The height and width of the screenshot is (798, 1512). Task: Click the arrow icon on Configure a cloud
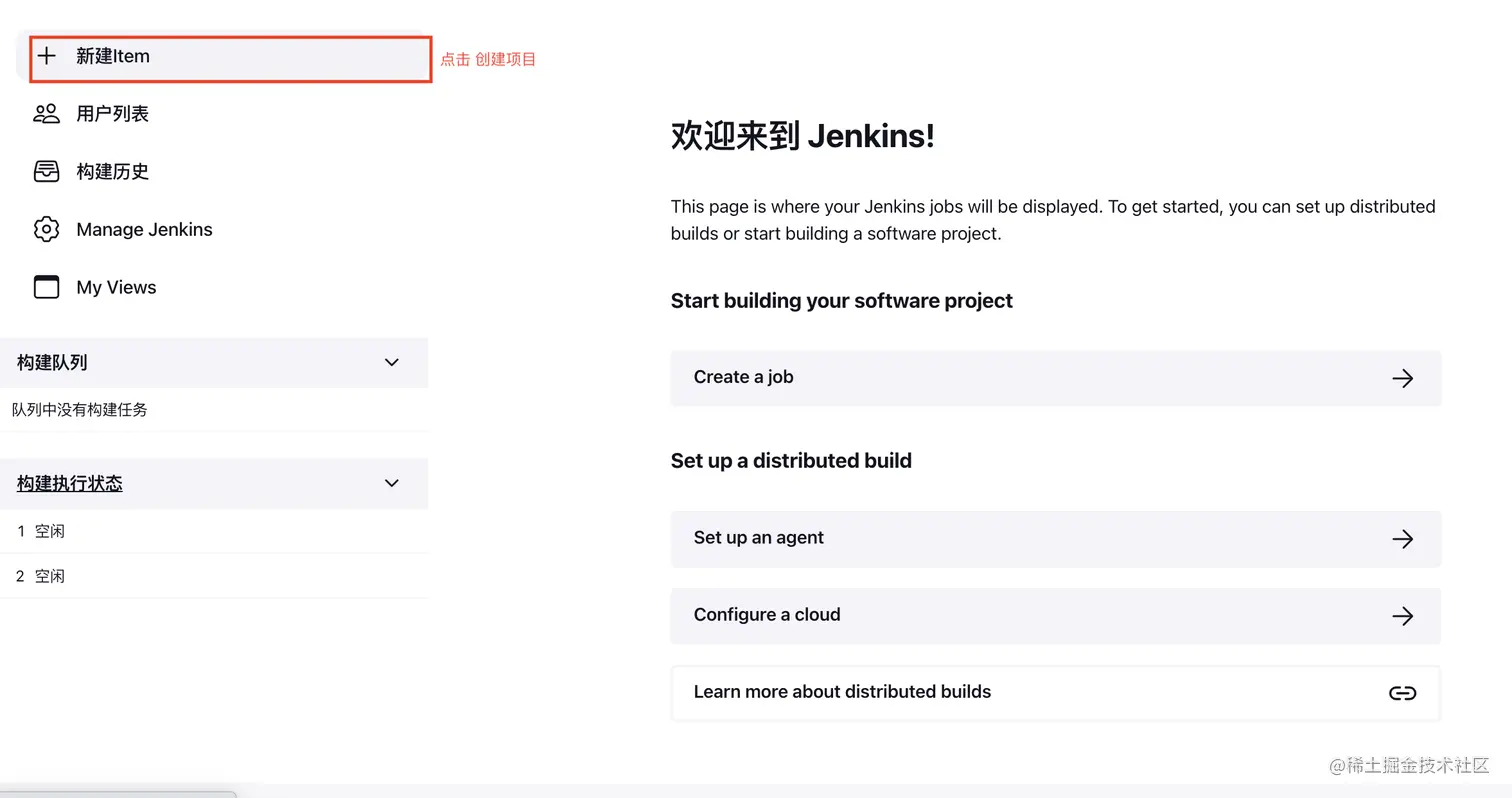[x=1403, y=616]
